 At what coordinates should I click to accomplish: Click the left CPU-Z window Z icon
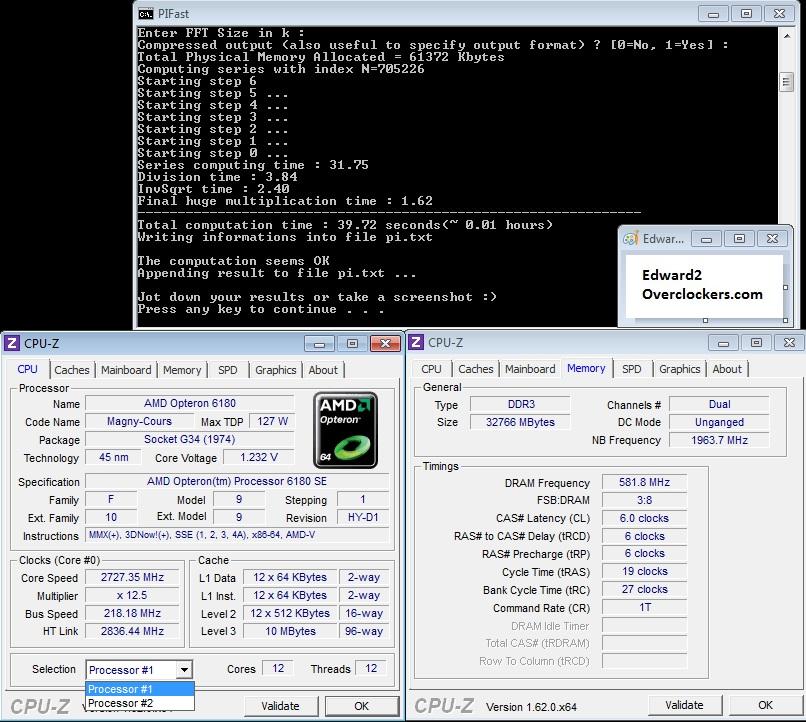pos(12,343)
